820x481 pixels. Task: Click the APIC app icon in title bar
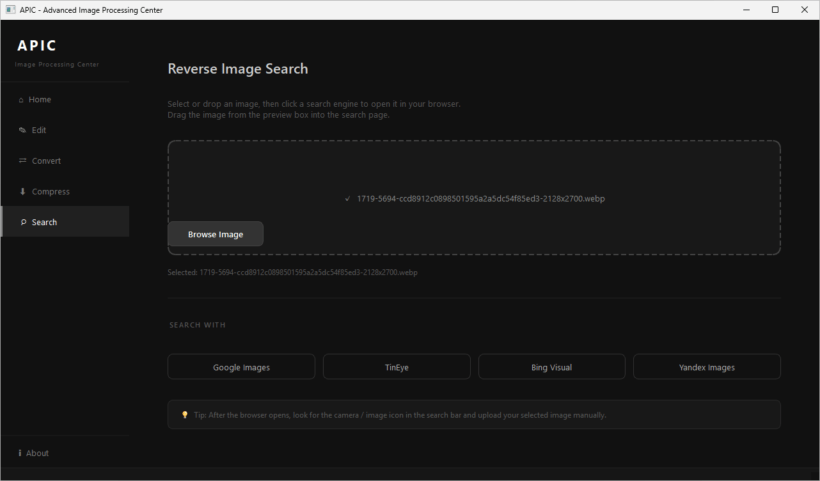(x=10, y=10)
